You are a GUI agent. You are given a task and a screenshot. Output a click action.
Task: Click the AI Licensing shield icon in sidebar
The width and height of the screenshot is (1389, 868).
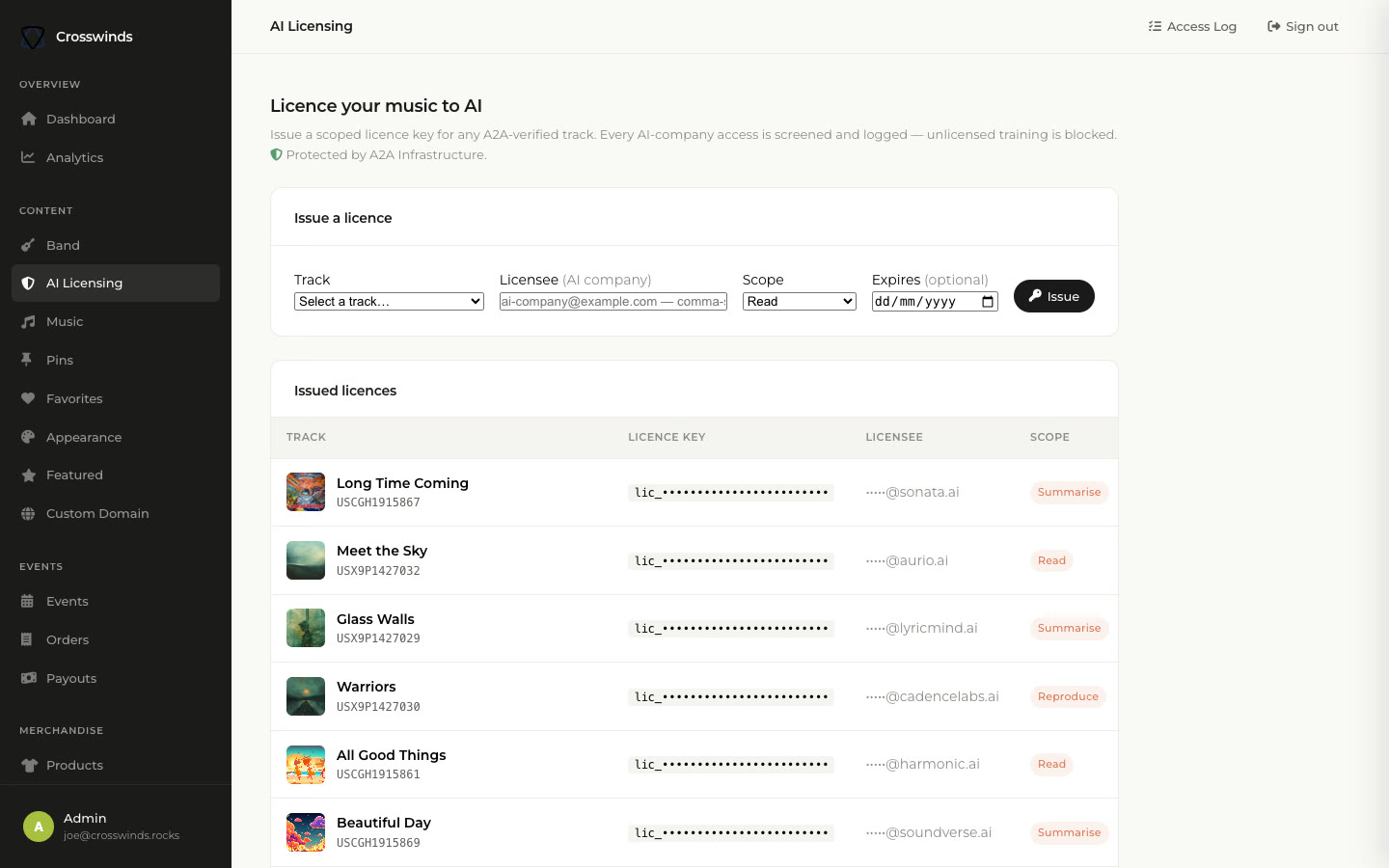28,283
